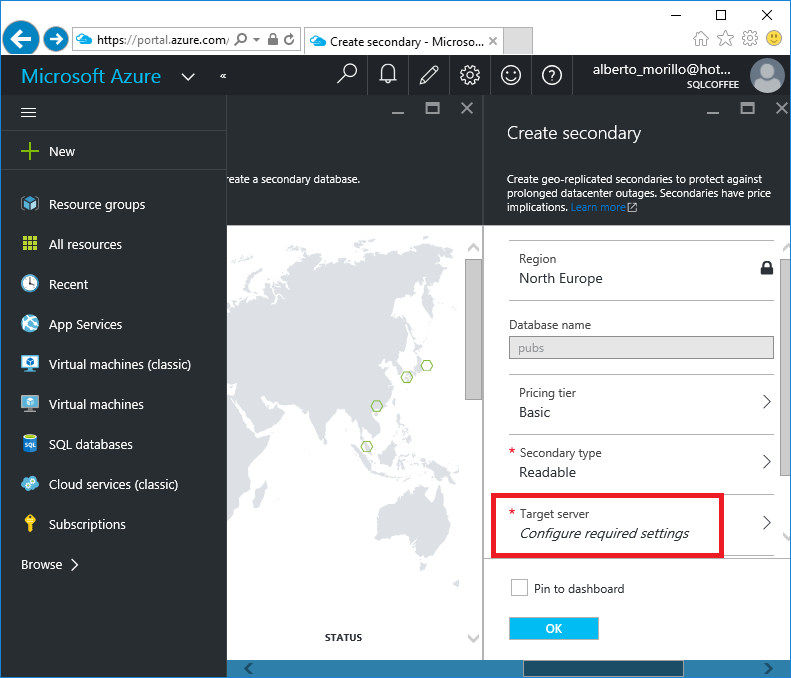Viewport: 791px width, 678px height.
Task: Click the horizontal scrollbar thumb at bottom
Action: tap(603, 668)
